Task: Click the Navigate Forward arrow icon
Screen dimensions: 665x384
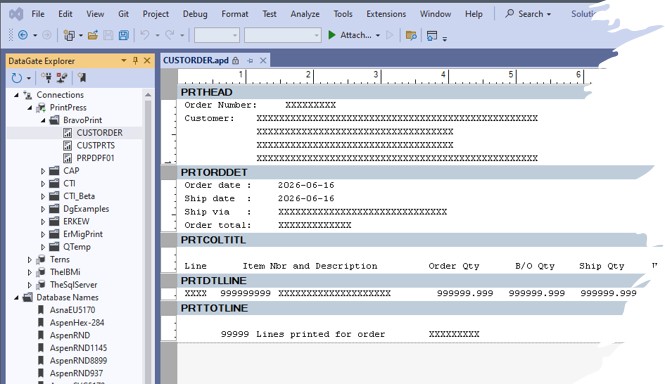Action: coord(47,35)
